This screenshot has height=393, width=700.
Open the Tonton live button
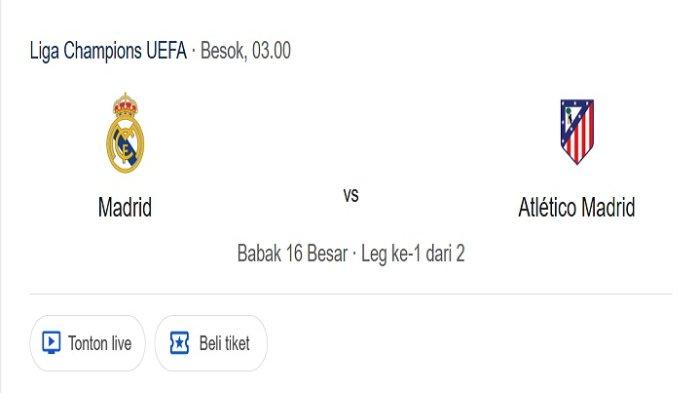click(x=88, y=343)
